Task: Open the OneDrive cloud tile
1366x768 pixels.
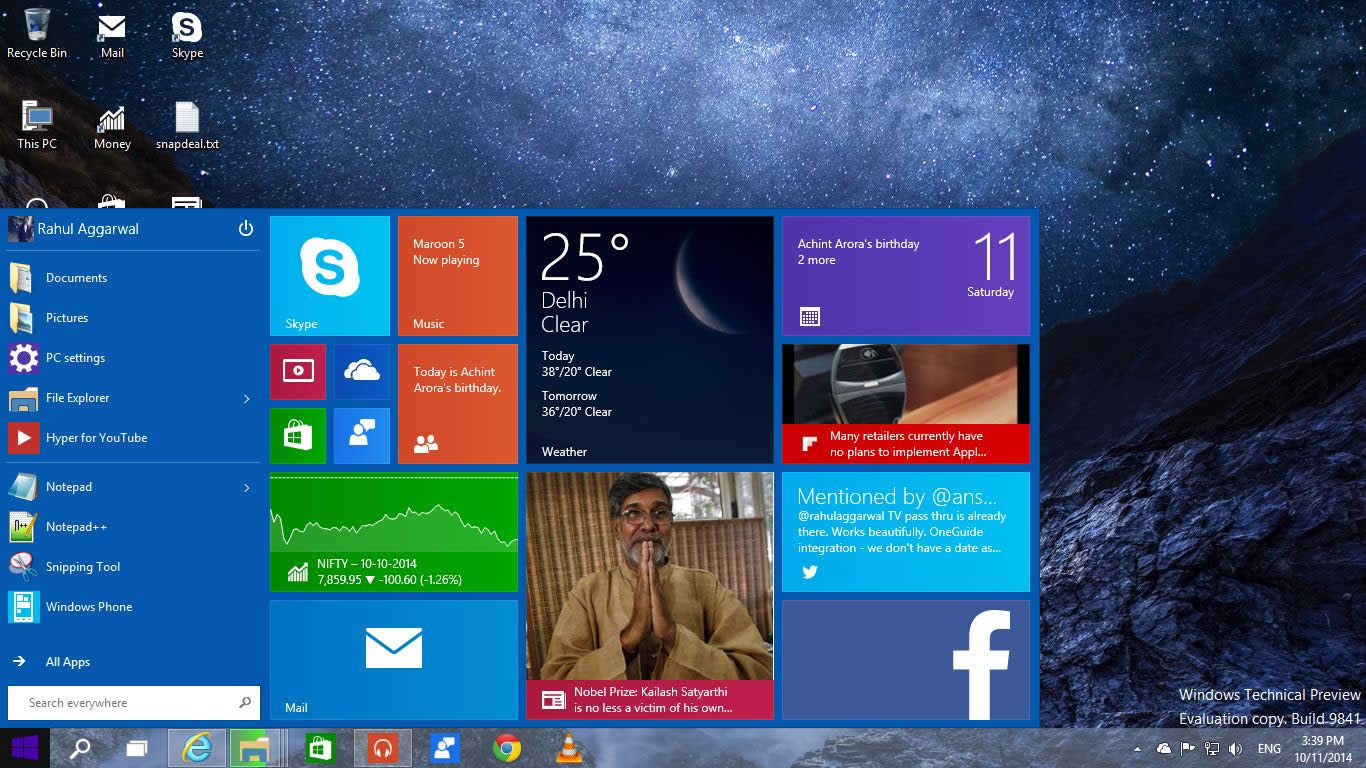Action: coord(361,371)
